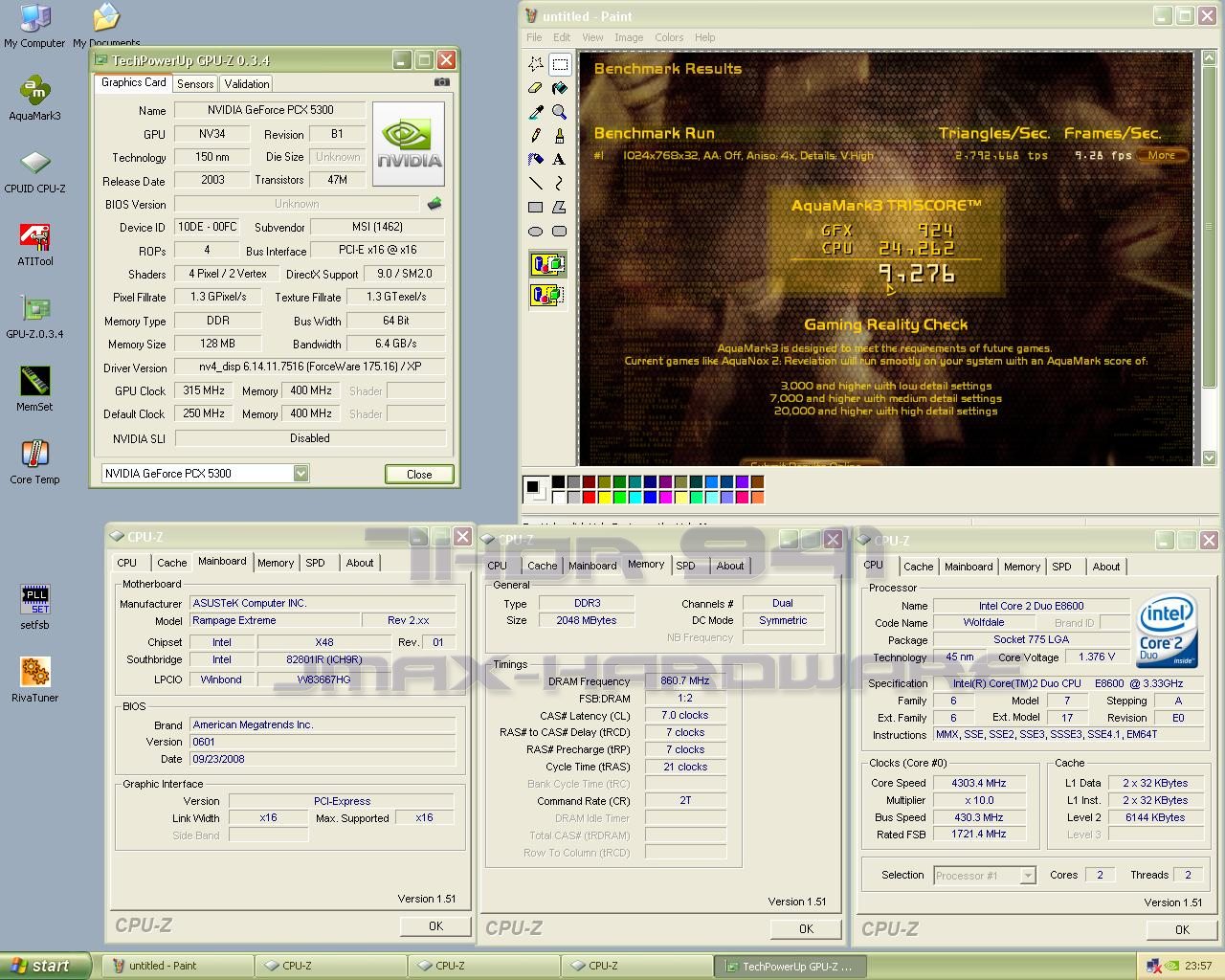Pick the Eraser tool in Paint

(x=536, y=88)
